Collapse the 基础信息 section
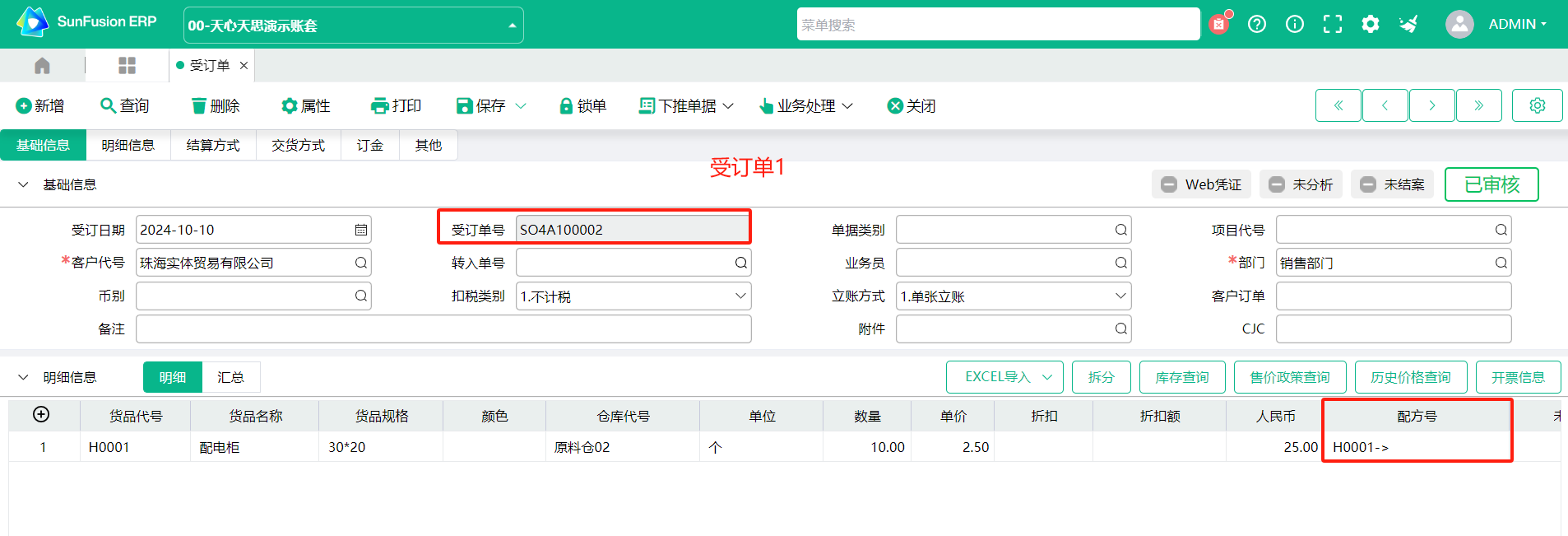 click(x=23, y=184)
